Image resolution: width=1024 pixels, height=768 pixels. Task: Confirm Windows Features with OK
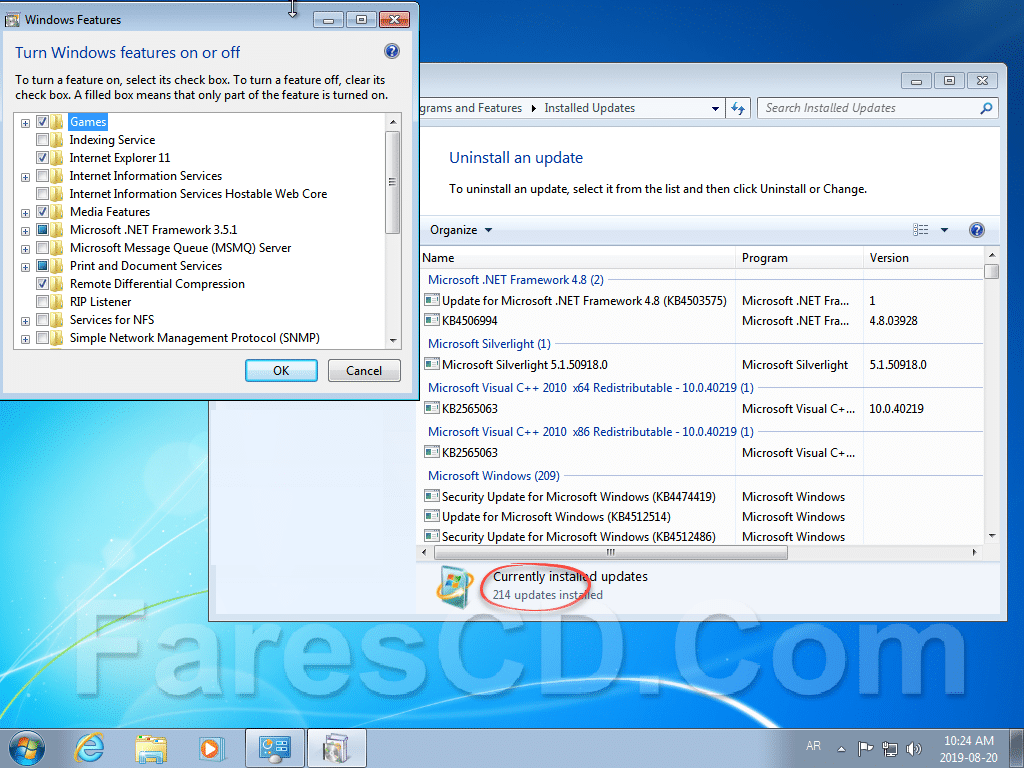click(281, 370)
